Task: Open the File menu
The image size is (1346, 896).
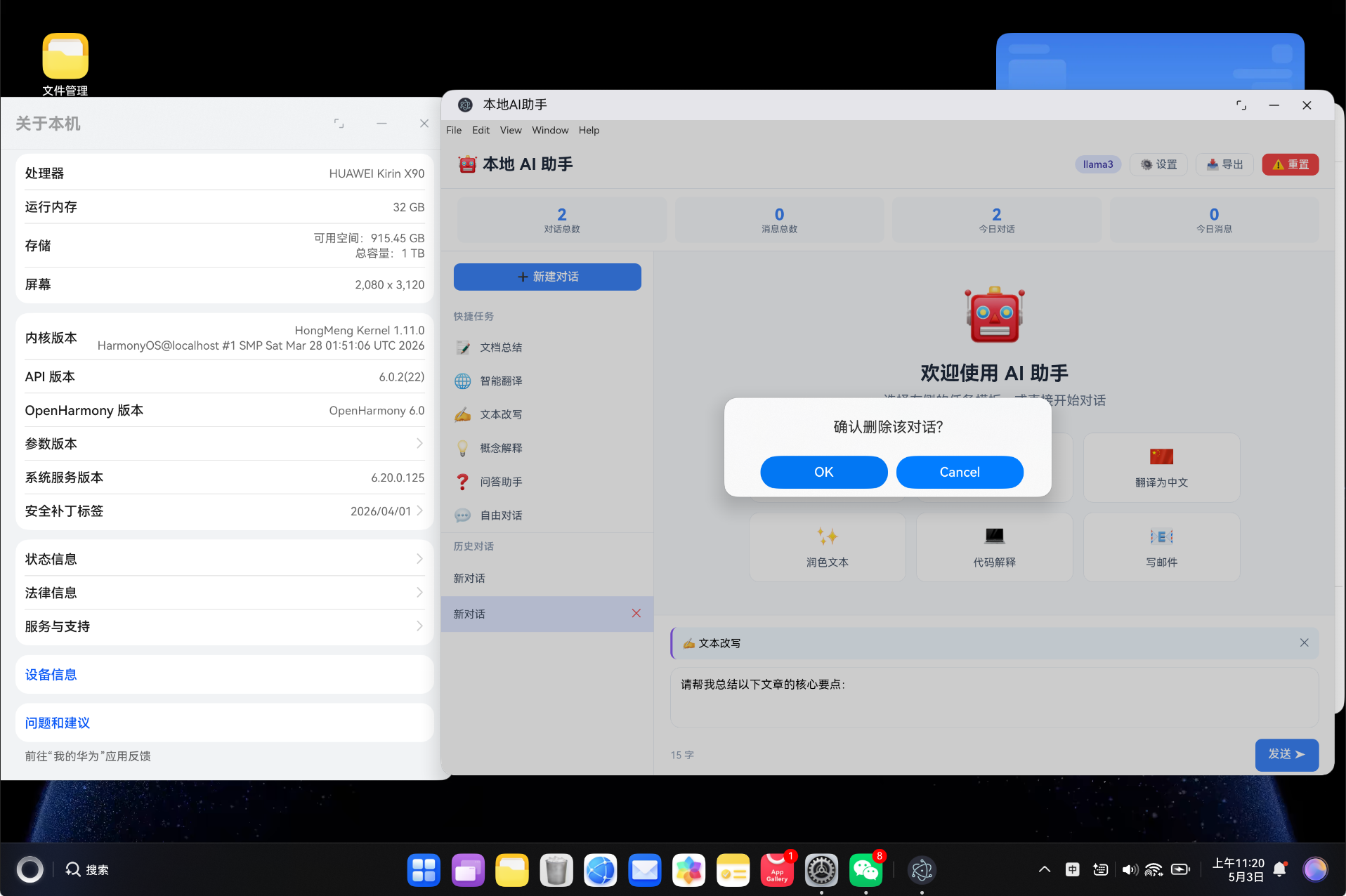Action: tap(454, 130)
